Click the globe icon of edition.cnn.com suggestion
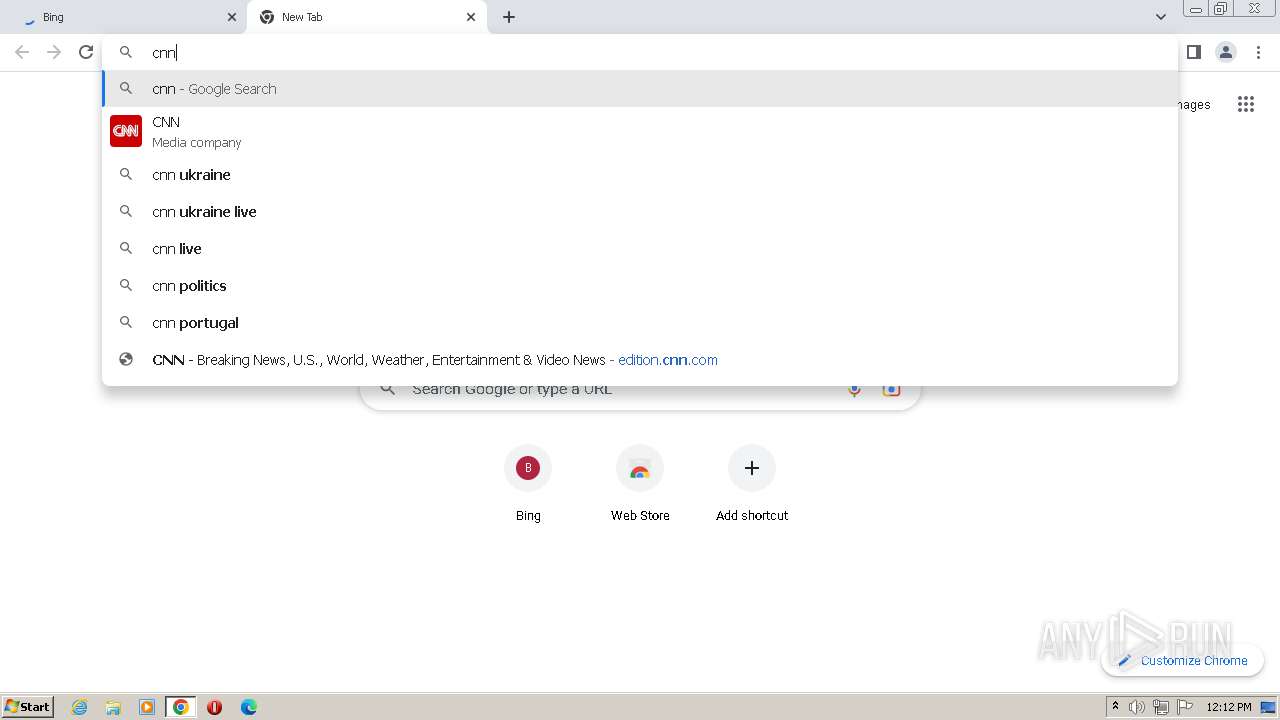This screenshot has width=1280, height=720. click(126, 360)
